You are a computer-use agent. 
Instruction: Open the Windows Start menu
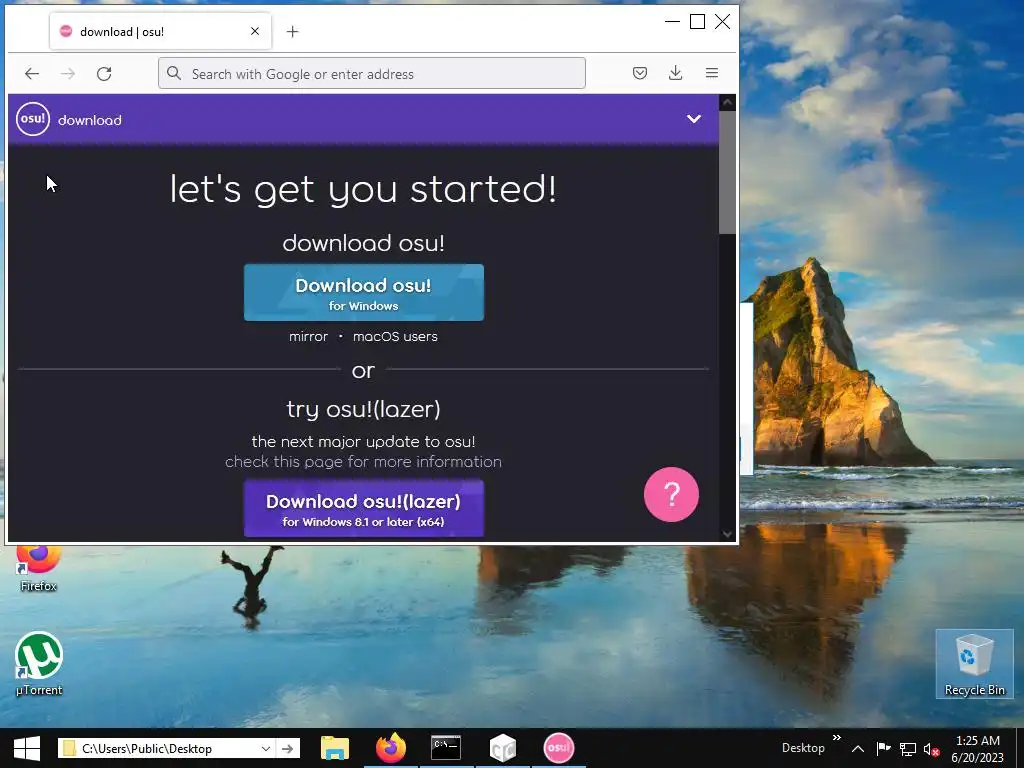pyautogui.click(x=27, y=748)
